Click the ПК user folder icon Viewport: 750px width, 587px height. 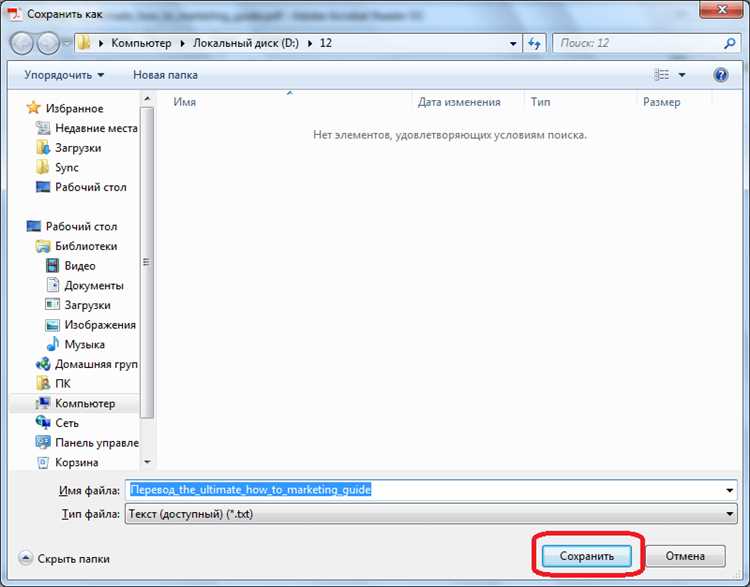[43, 383]
